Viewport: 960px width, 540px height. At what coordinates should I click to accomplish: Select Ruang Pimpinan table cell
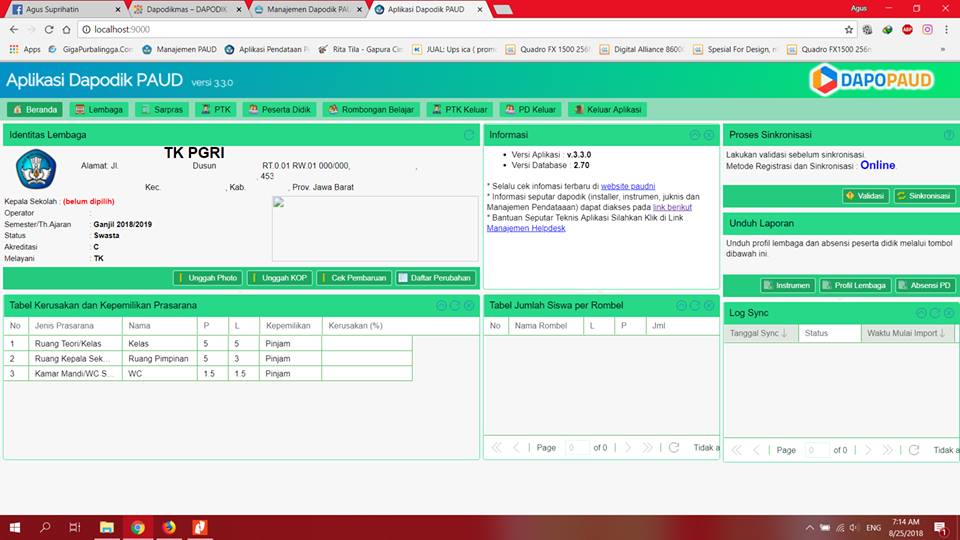click(159, 359)
